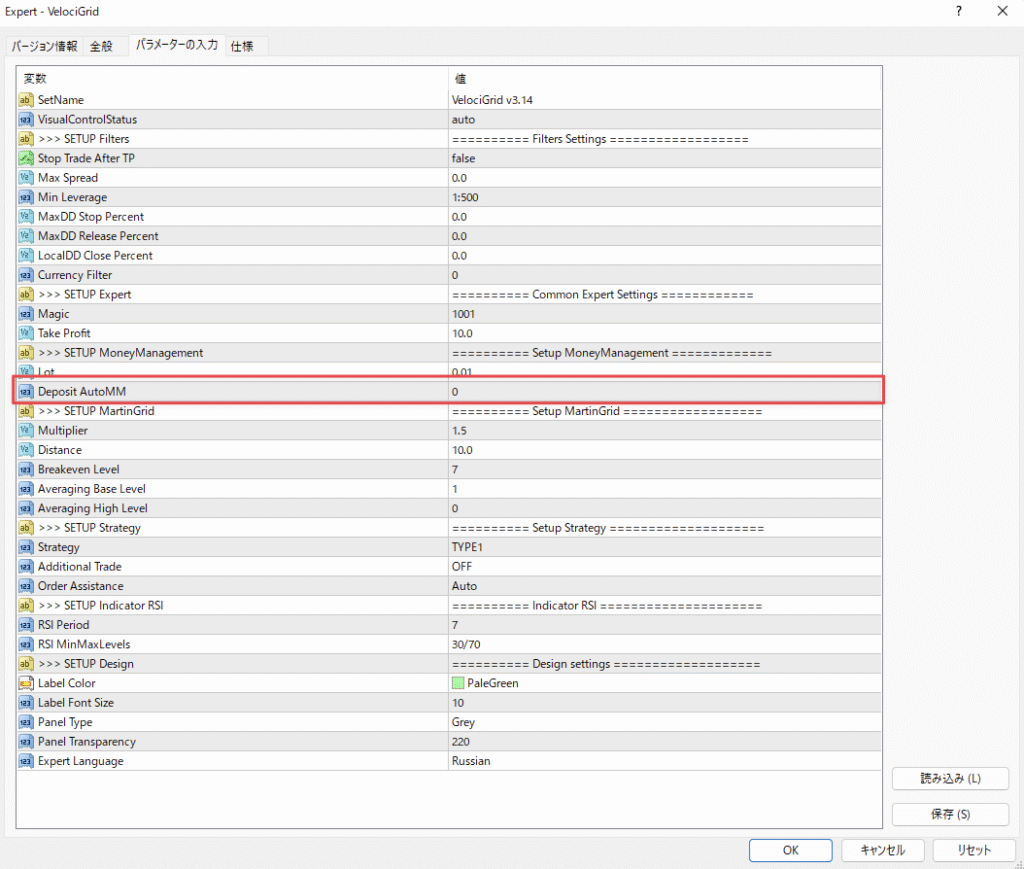The width and height of the screenshot is (1024, 869).
Task: Select the Averaging High Level row label
Action: [93, 509]
